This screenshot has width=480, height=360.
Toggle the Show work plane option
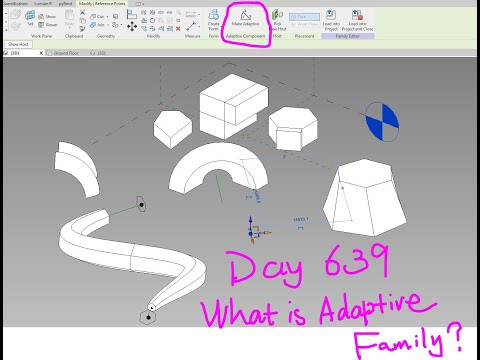pos(47,16)
